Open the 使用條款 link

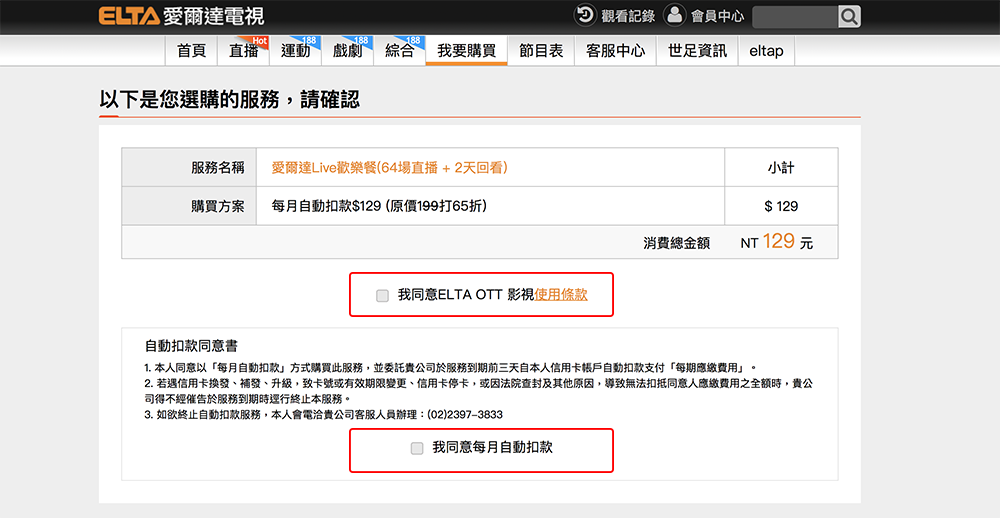pyautogui.click(x=561, y=295)
